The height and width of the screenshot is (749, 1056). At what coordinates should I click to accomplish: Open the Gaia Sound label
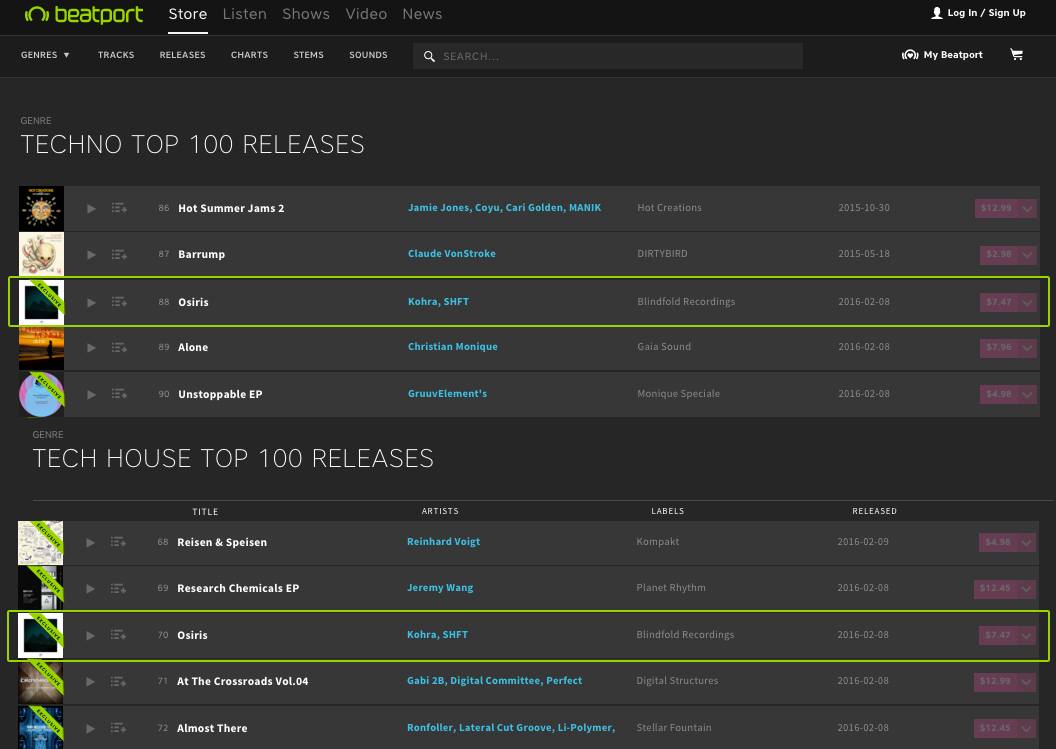coord(664,346)
